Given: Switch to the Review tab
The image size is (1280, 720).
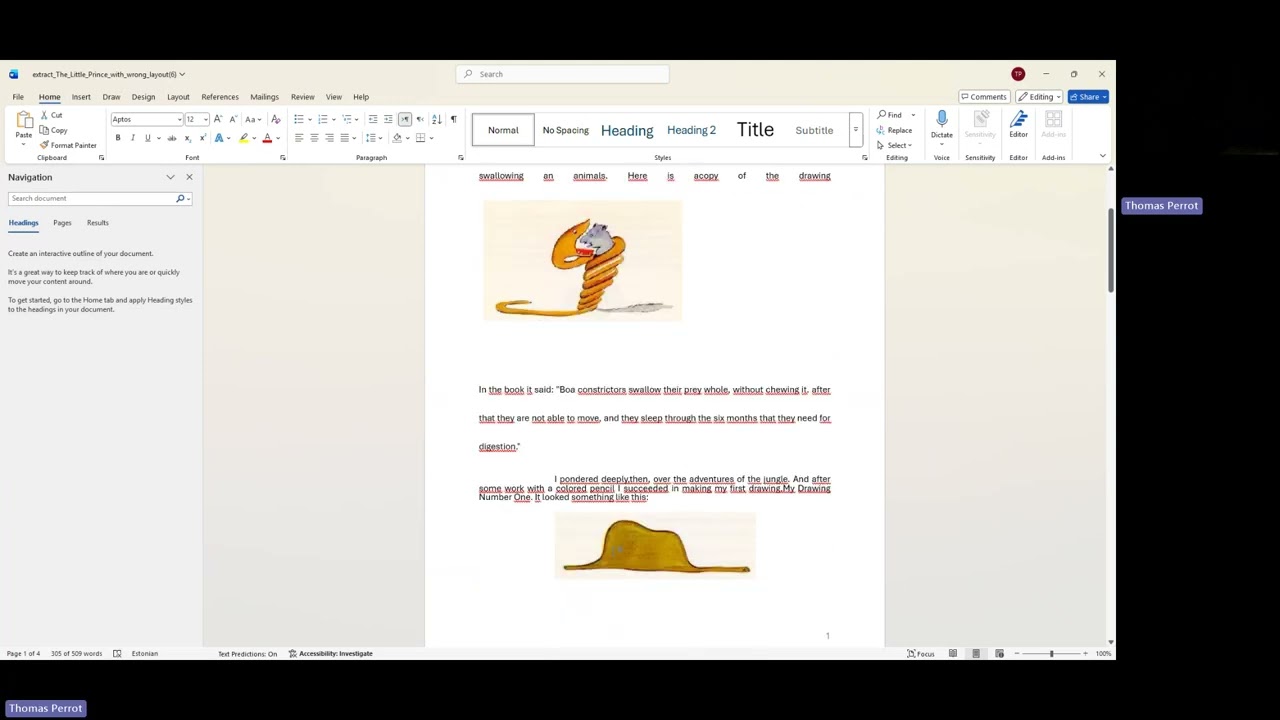Looking at the screenshot, I should click(302, 97).
